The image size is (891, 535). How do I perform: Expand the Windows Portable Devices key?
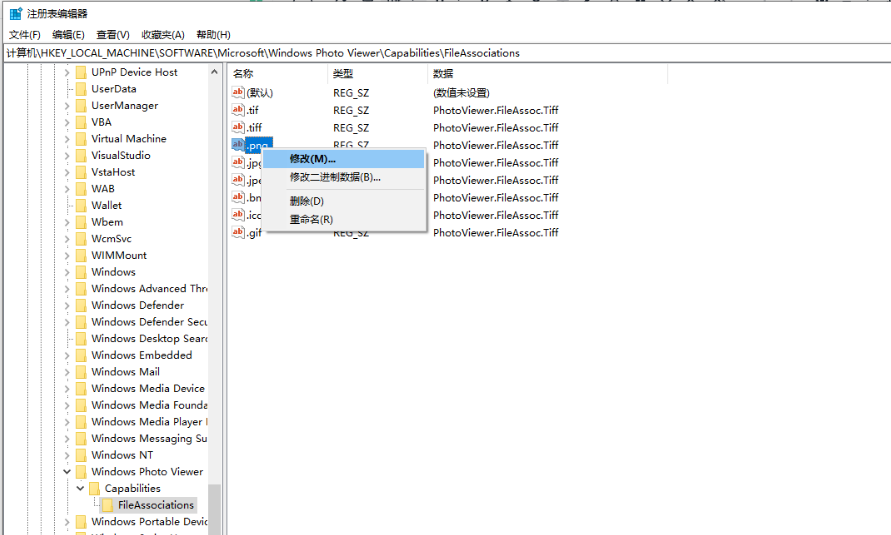[67, 522]
